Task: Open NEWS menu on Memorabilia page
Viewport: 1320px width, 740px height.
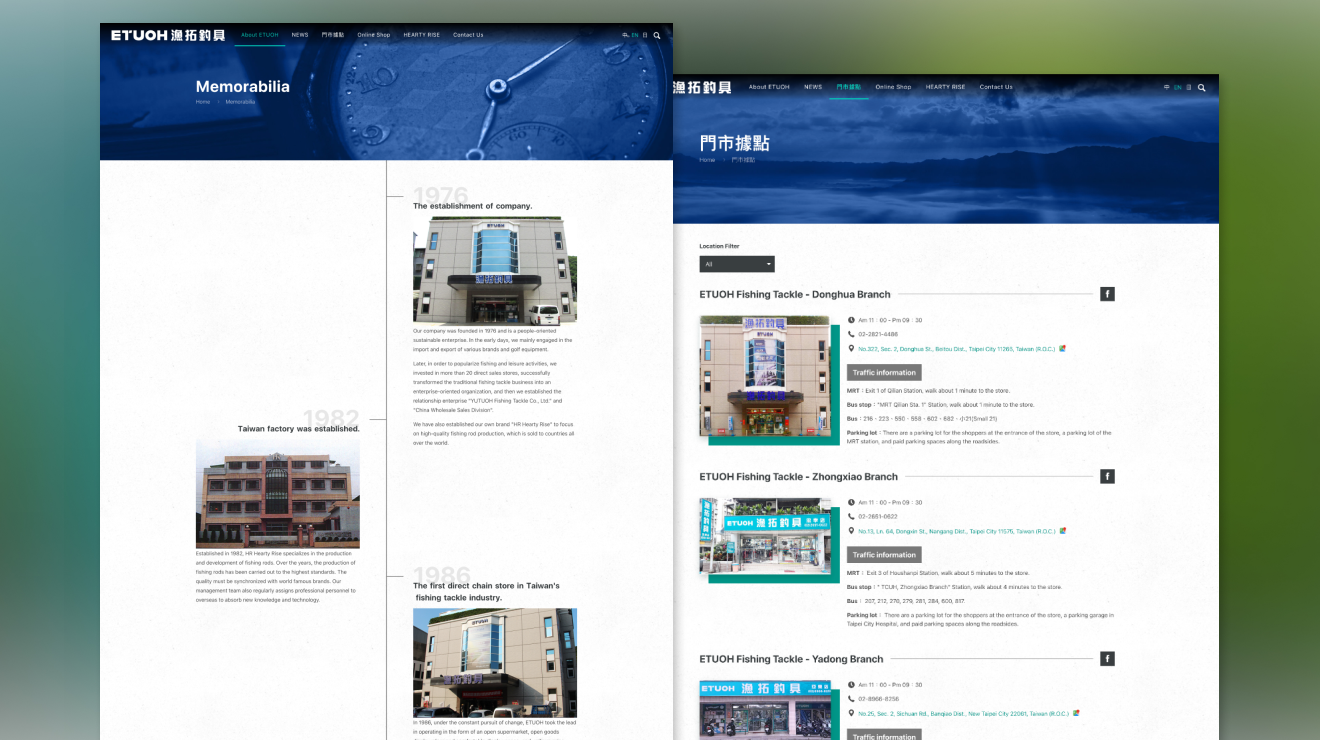Action: click(300, 35)
